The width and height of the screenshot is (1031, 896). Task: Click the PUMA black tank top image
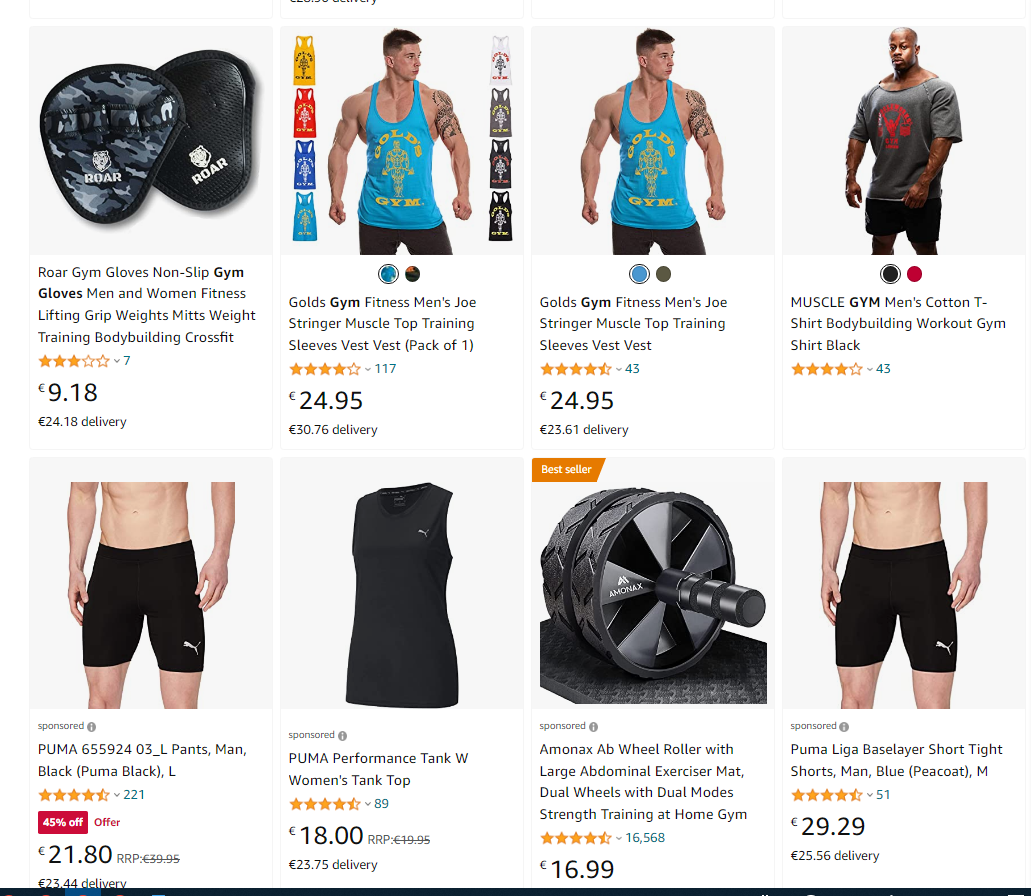402,596
